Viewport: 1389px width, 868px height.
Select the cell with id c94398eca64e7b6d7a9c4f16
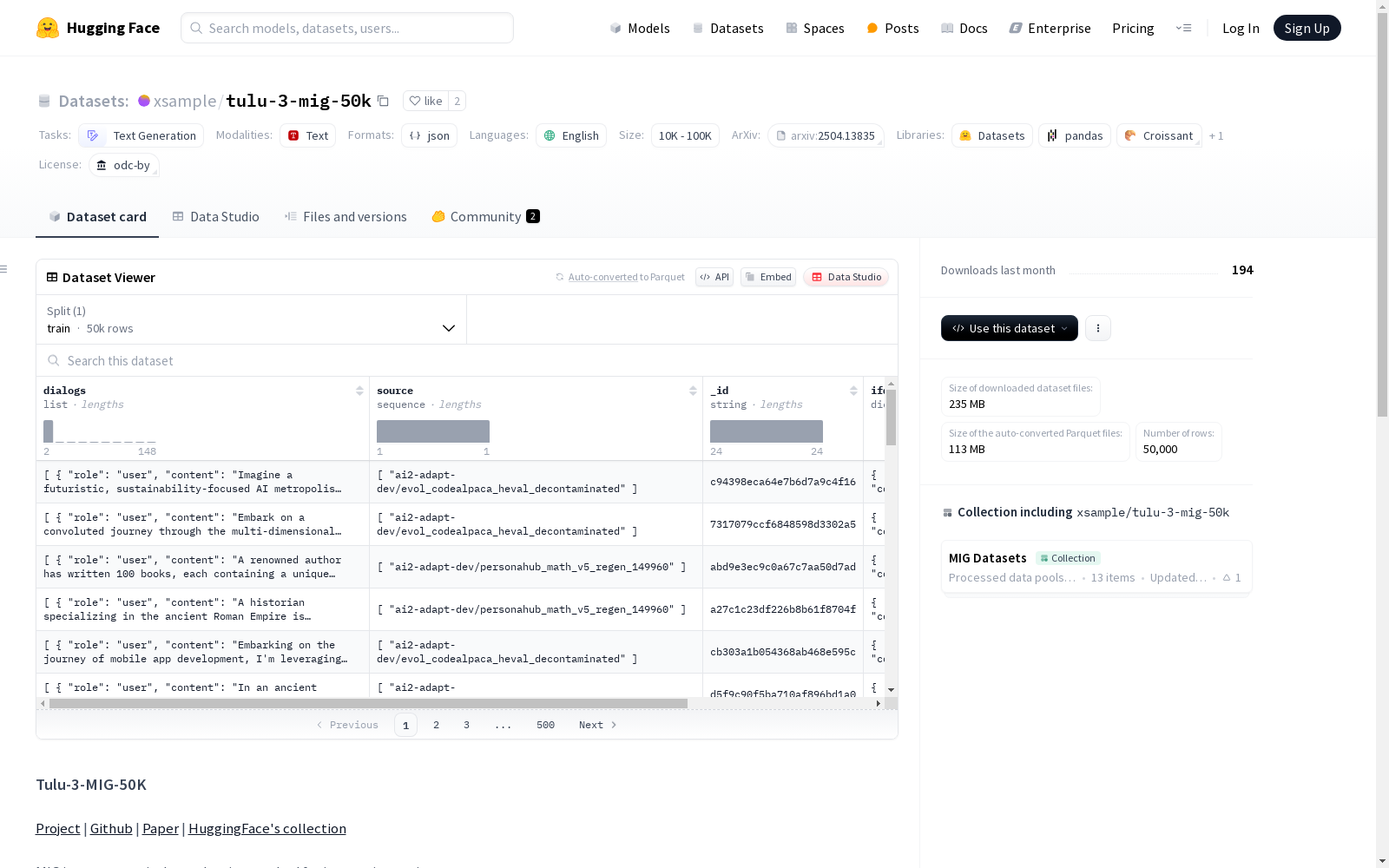pos(783,482)
